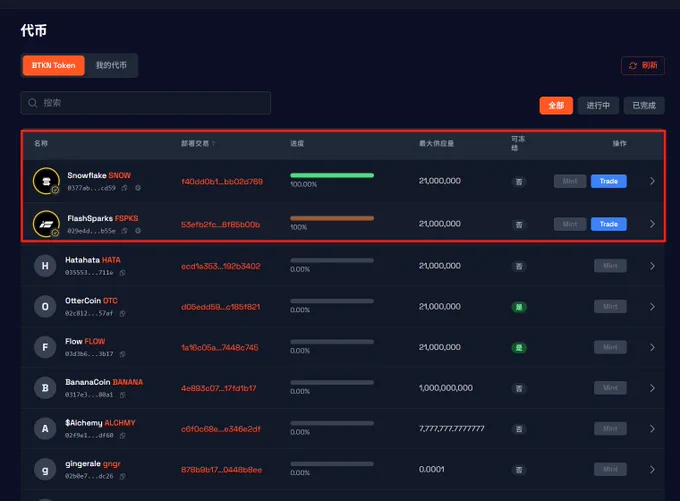Copy the FlashSparks address 029e4d...b55e
The image size is (680, 501).
[x=124, y=231]
